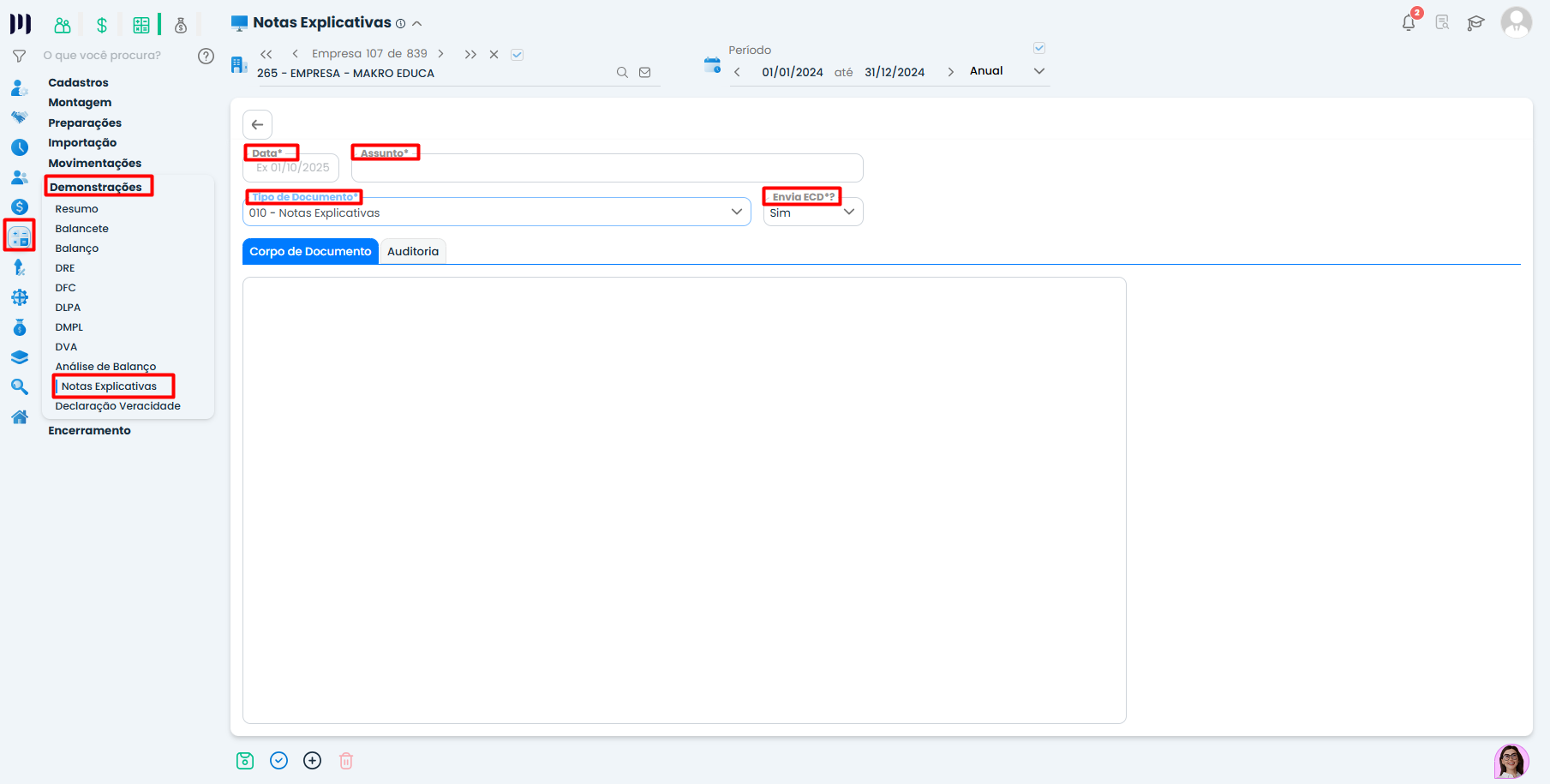
Task: Toggle the checkbox beside company navigation
Action: point(518,55)
